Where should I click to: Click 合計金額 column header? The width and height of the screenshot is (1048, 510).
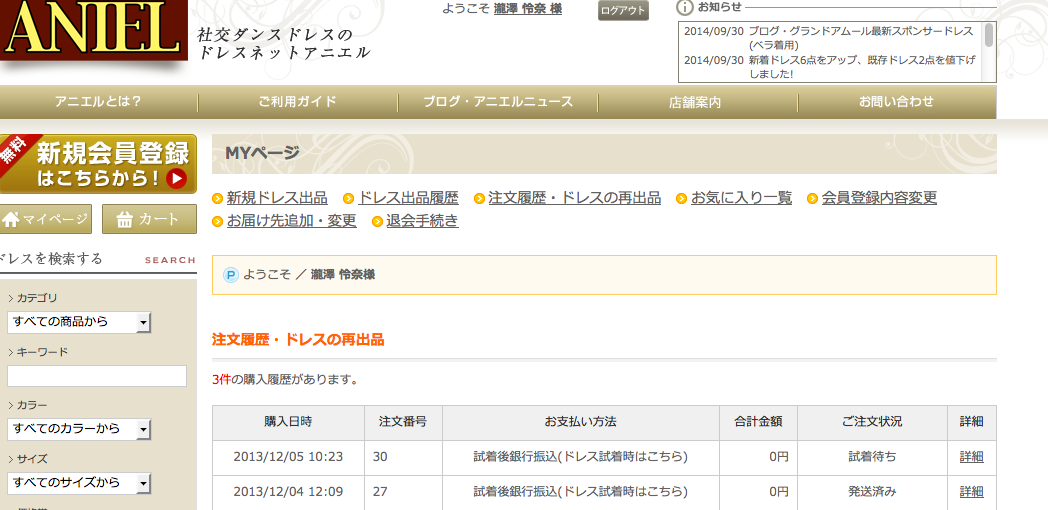pos(758,422)
